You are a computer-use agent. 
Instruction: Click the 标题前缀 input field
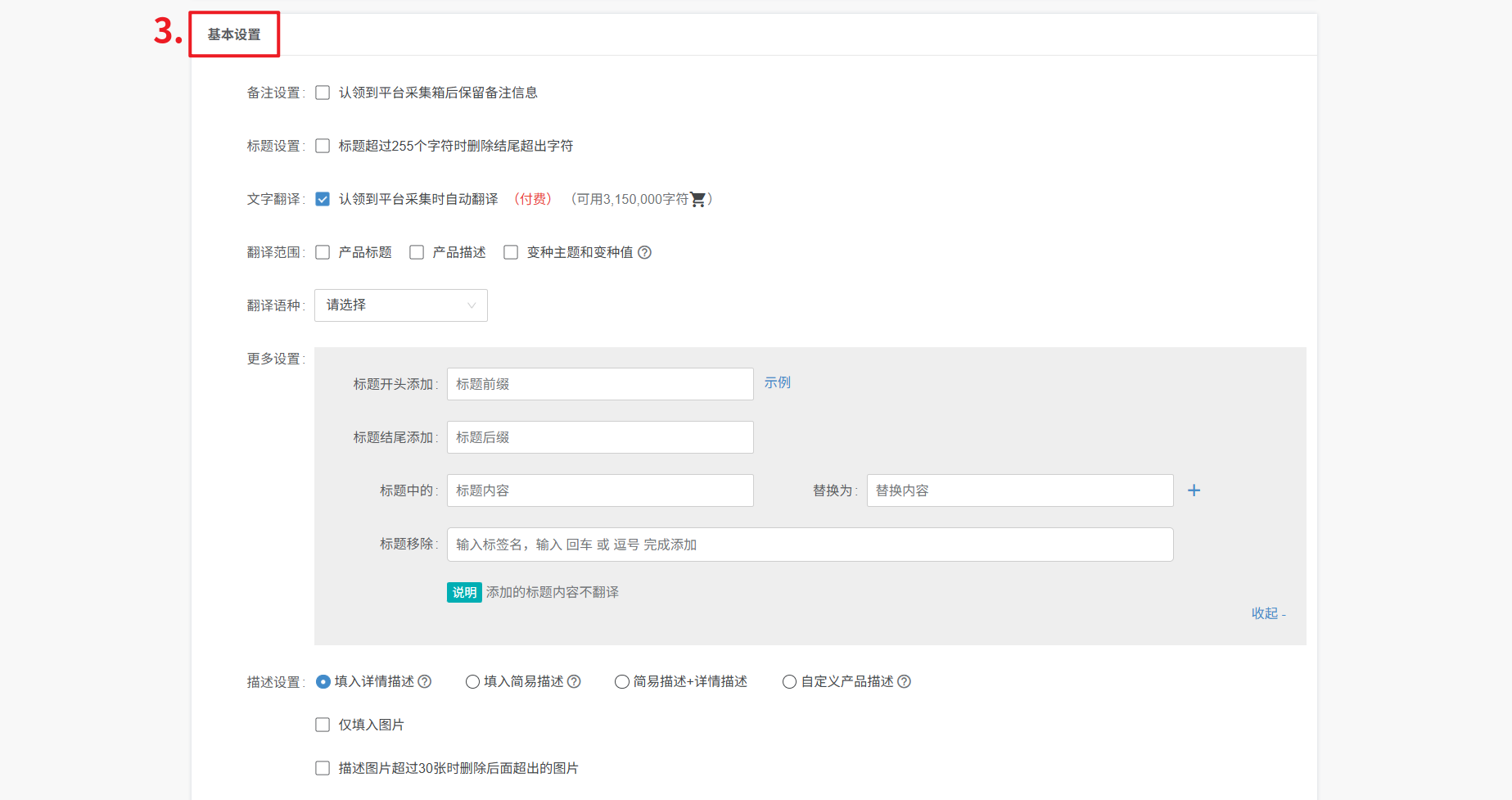[x=599, y=384]
